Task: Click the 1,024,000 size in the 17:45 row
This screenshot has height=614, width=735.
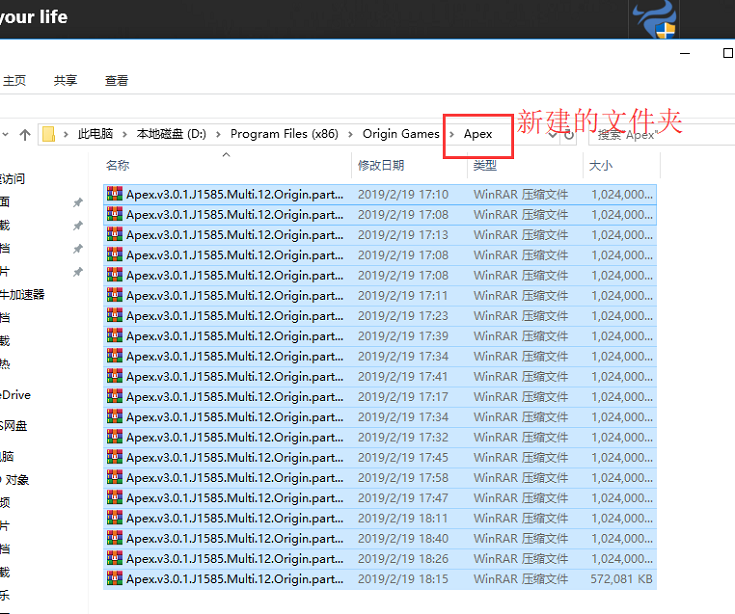Action: tap(622, 457)
